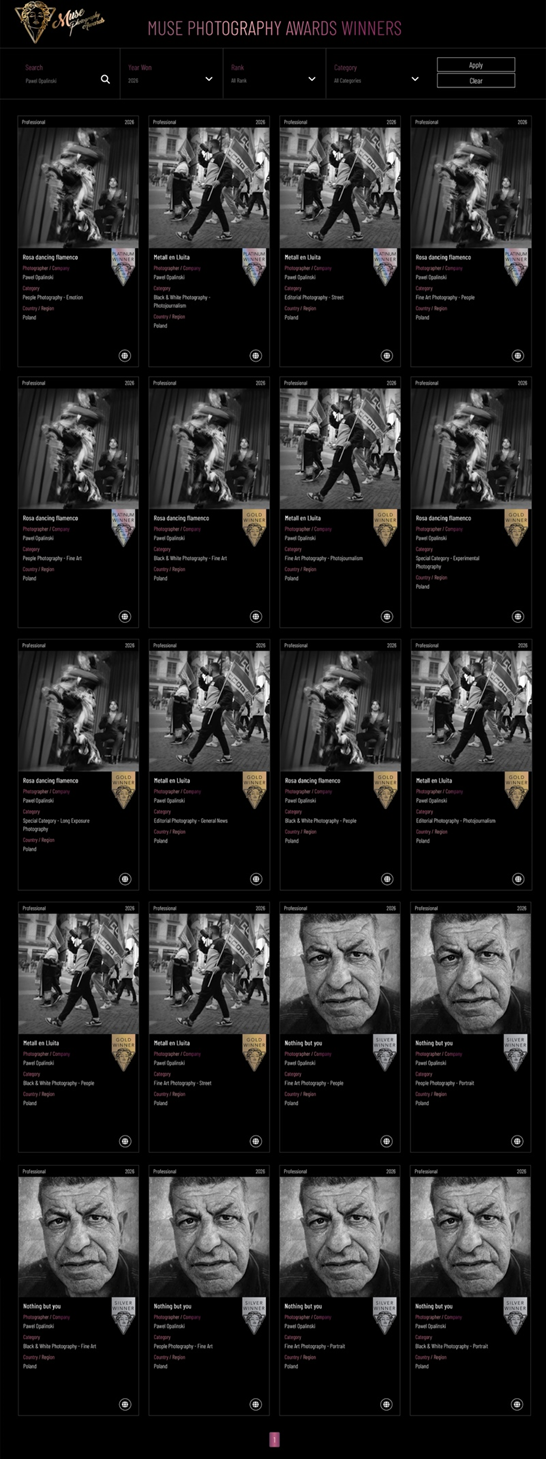Open the Rank filter dropdown
Screen dimensions: 546x1459
[x=274, y=74]
